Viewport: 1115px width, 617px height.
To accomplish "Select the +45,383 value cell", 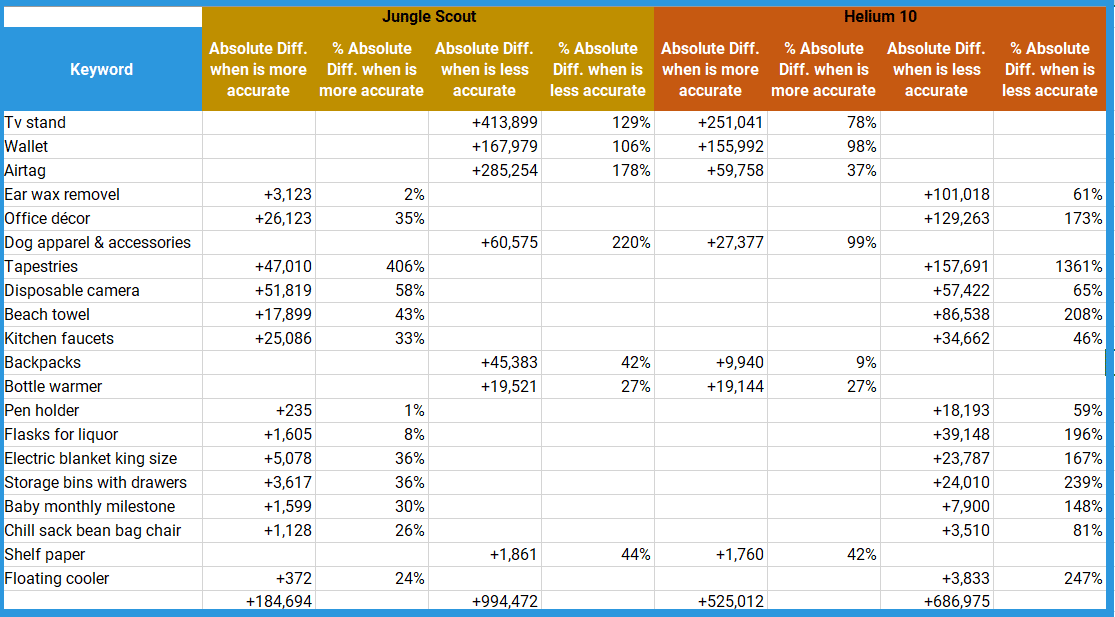I will [485, 363].
